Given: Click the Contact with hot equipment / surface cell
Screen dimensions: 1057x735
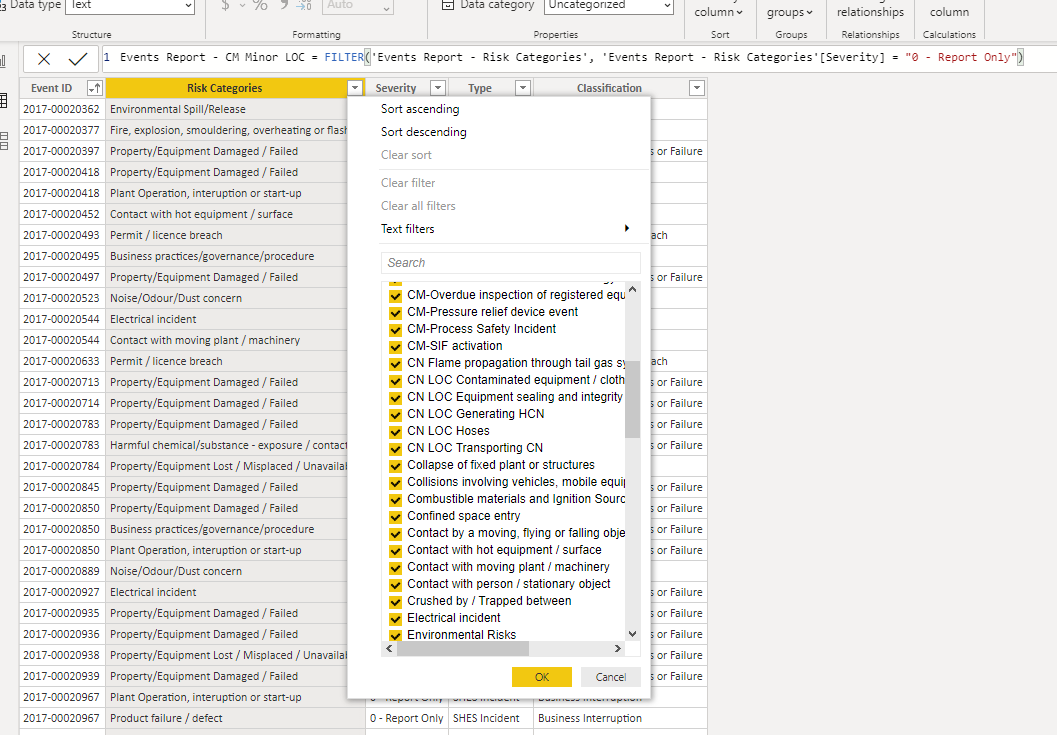Looking at the screenshot, I should [226, 214].
